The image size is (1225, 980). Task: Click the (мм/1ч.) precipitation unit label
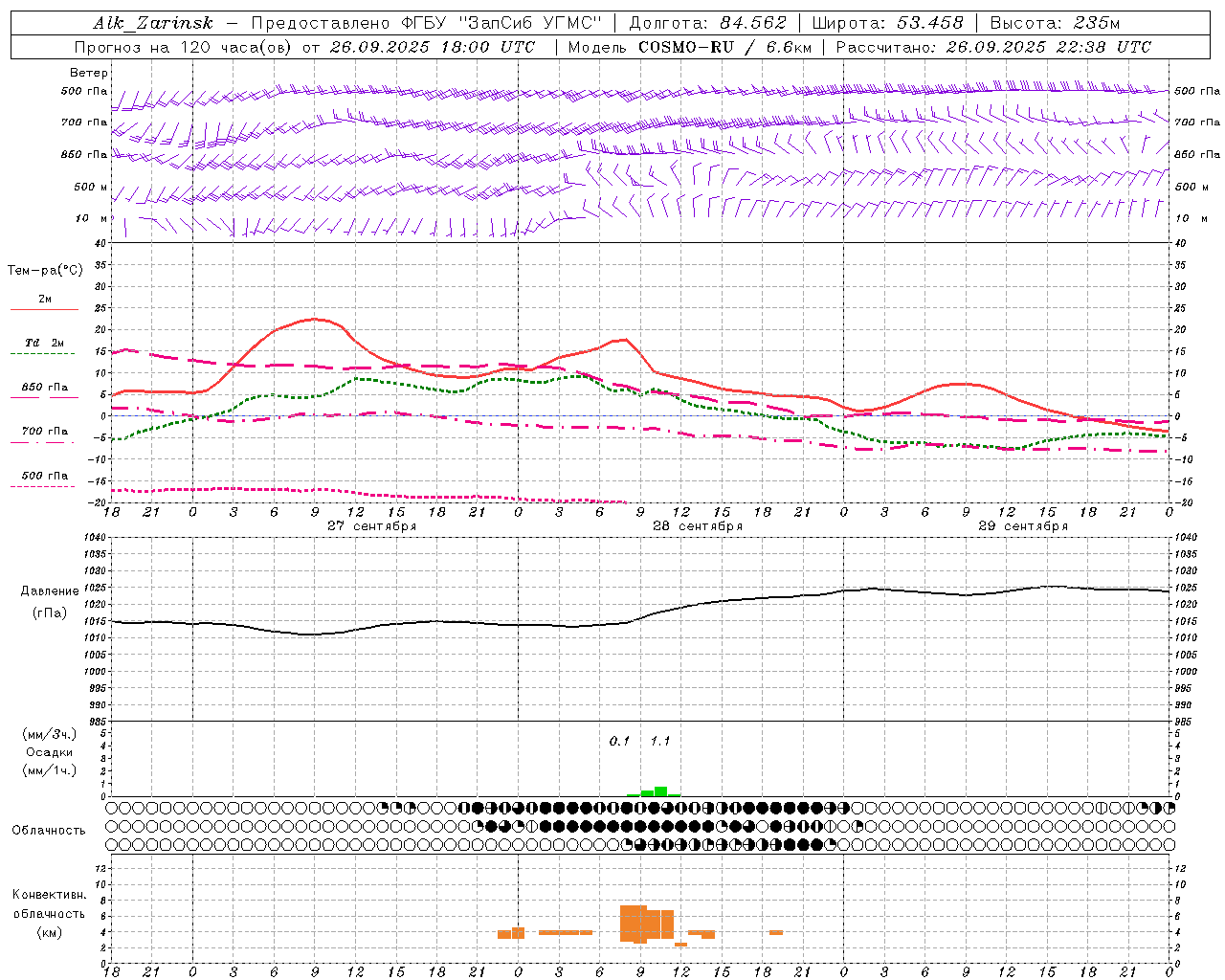click(49, 770)
